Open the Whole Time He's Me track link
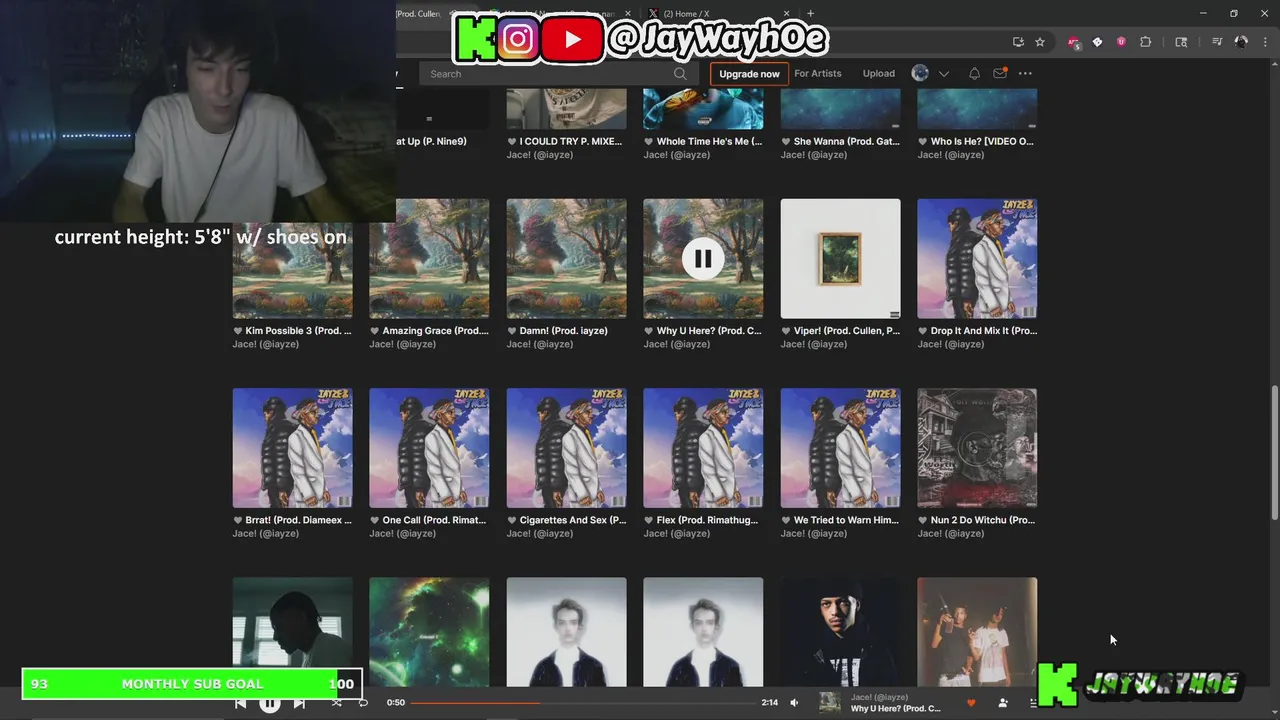Viewport: 1280px width, 720px height. pyautogui.click(x=710, y=142)
